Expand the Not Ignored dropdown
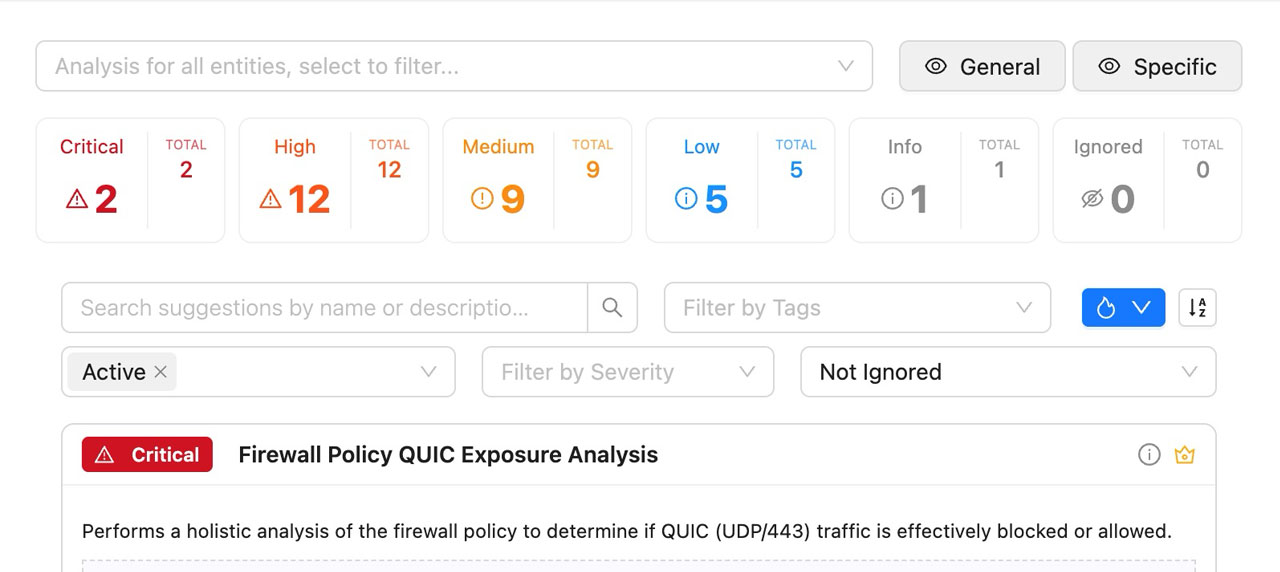The width and height of the screenshot is (1280, 572). [x=1007, y=372]
